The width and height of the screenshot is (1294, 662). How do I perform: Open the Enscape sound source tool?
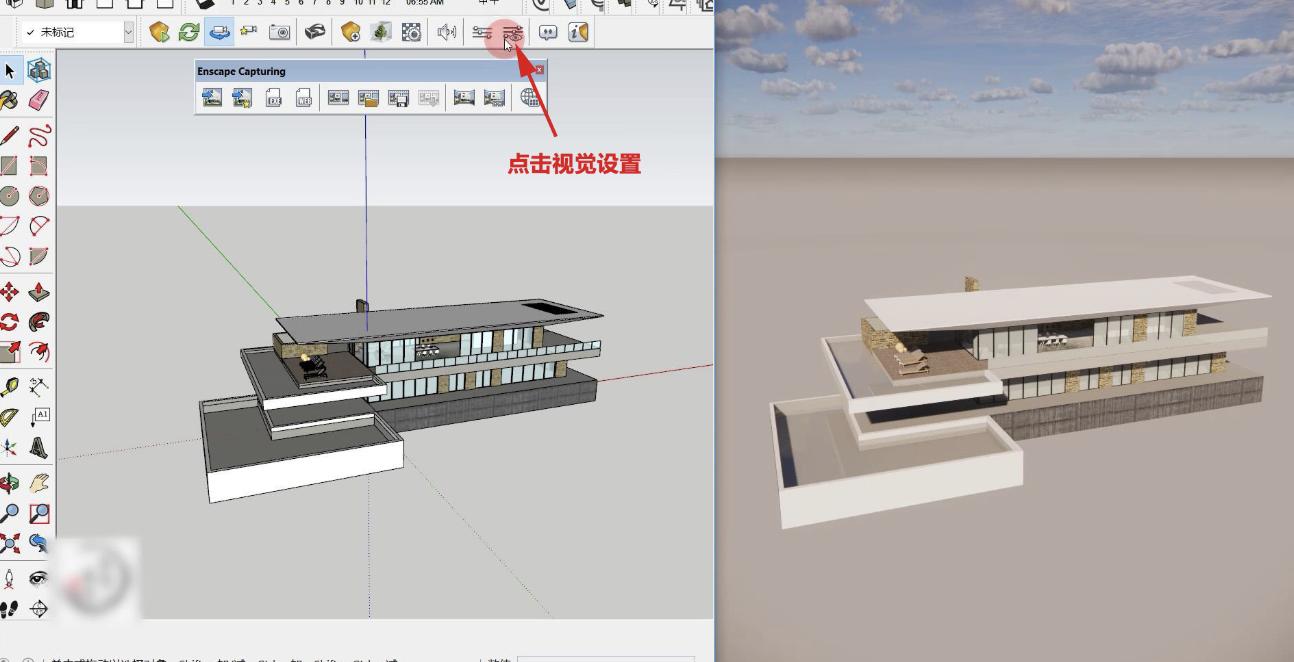[446, 32]
